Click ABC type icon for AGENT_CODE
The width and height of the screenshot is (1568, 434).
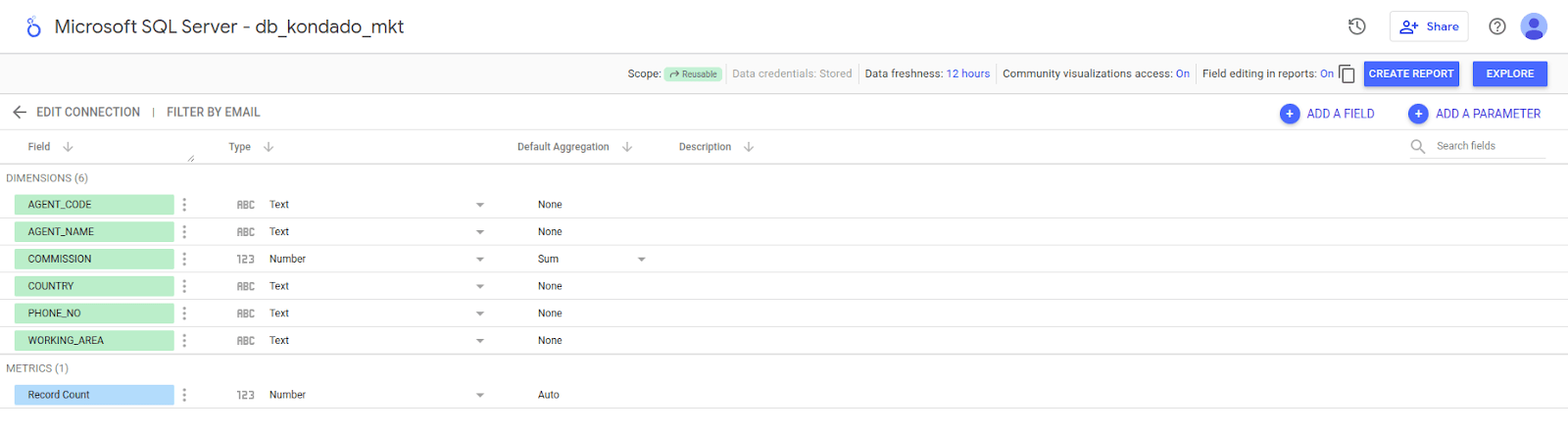246,205
